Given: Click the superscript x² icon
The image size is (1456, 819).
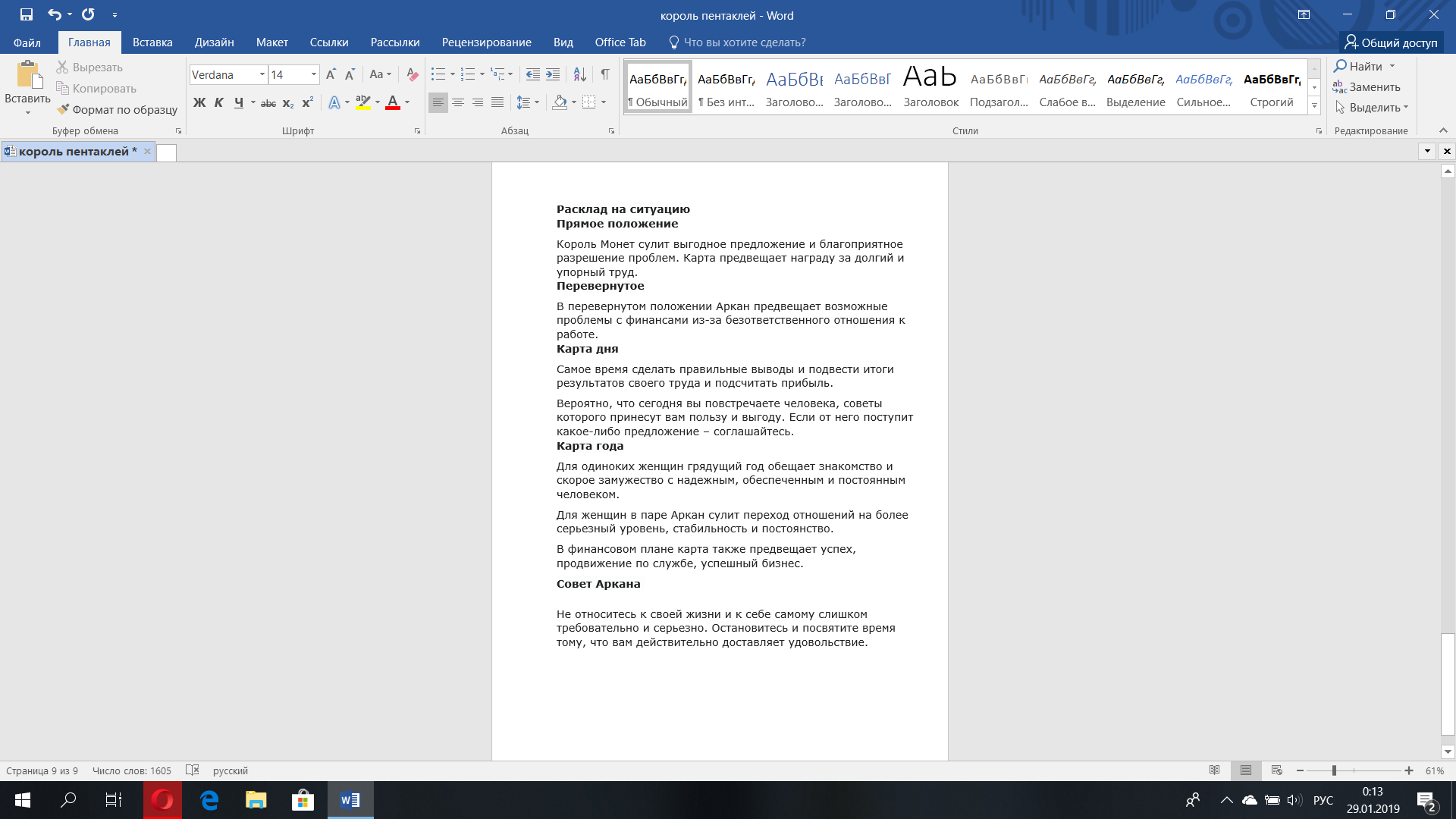Looking at the screenshot, I should pos(307,102).
